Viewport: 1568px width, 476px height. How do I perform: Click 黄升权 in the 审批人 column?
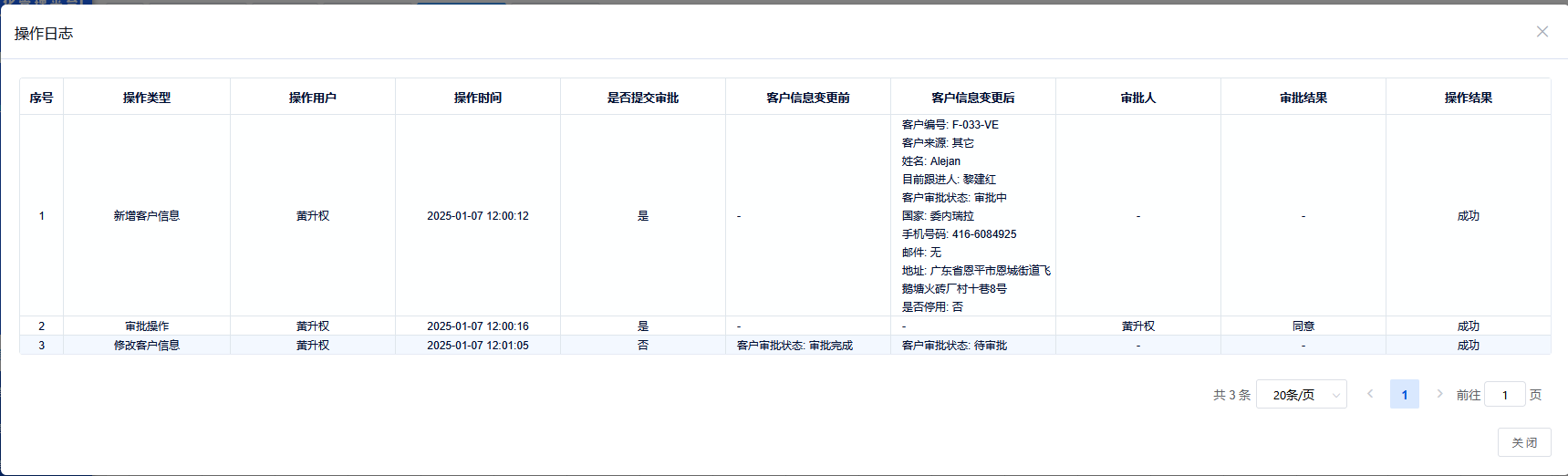point(1138,326)
